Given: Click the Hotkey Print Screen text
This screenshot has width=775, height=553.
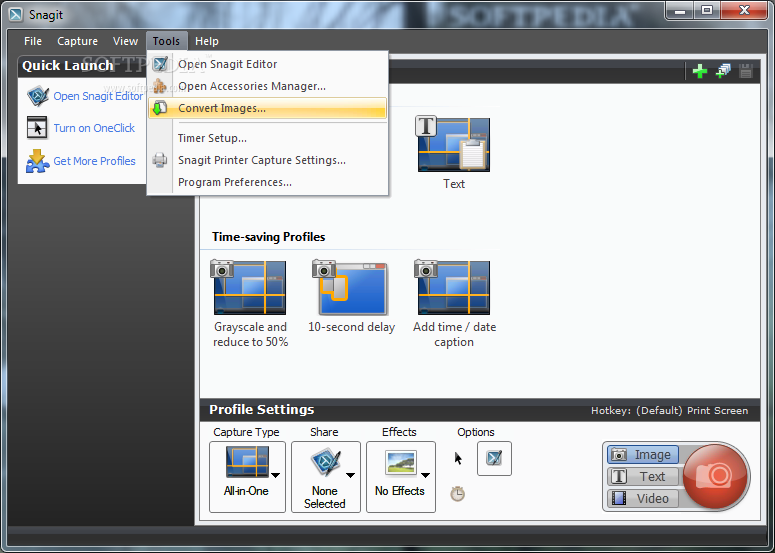Looking at the screenshot, I should tap(669, 411).
